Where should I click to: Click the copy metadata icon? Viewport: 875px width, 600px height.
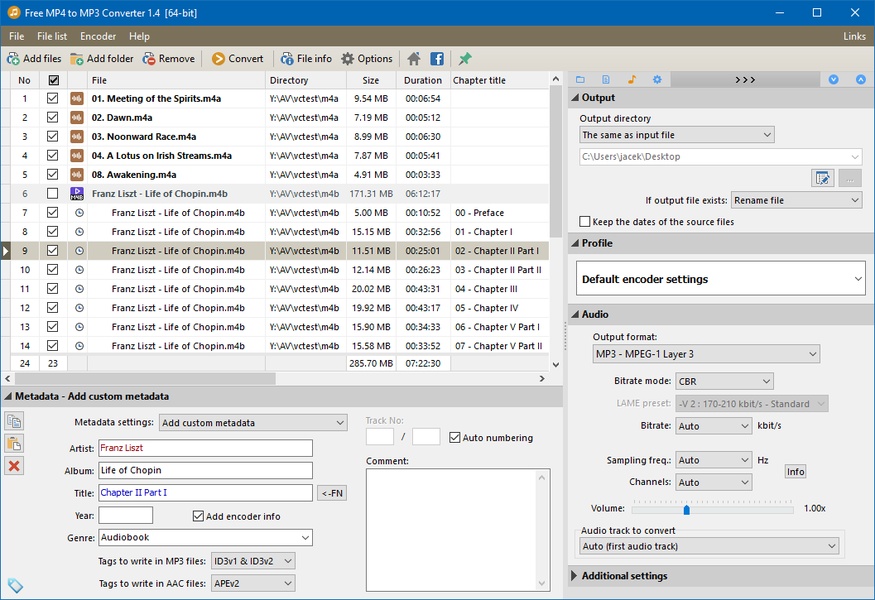tap(14, 421)
